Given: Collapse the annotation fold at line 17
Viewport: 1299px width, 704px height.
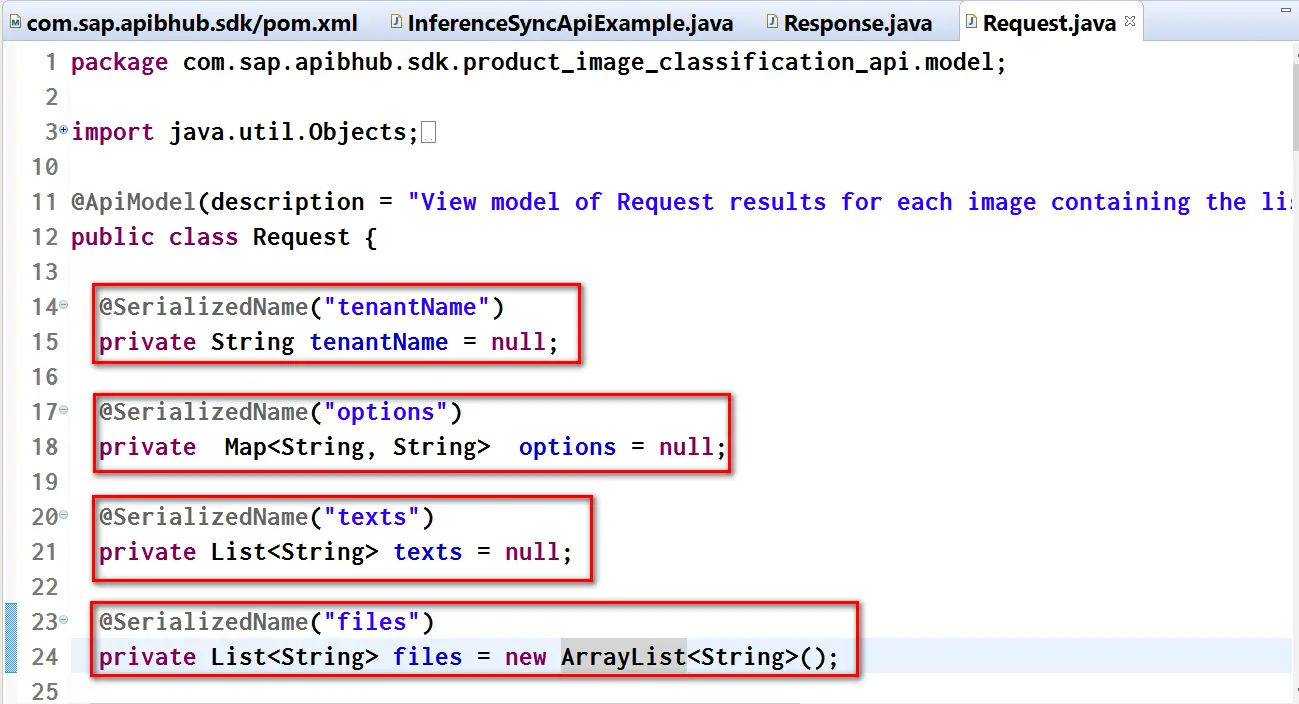Looking at the screenshot, I should coord(64,410).
